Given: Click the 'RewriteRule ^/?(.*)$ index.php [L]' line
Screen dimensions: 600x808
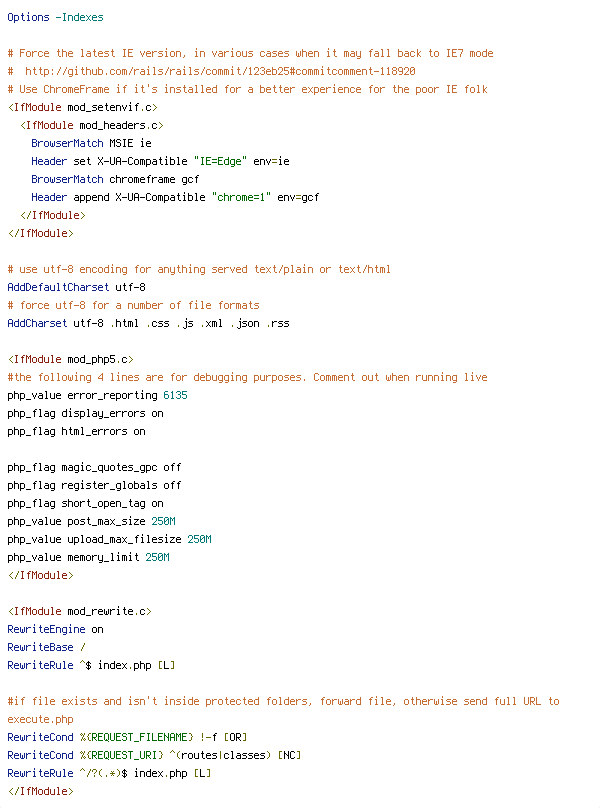Looking at the screenshot, I should [x=109, y=774].
